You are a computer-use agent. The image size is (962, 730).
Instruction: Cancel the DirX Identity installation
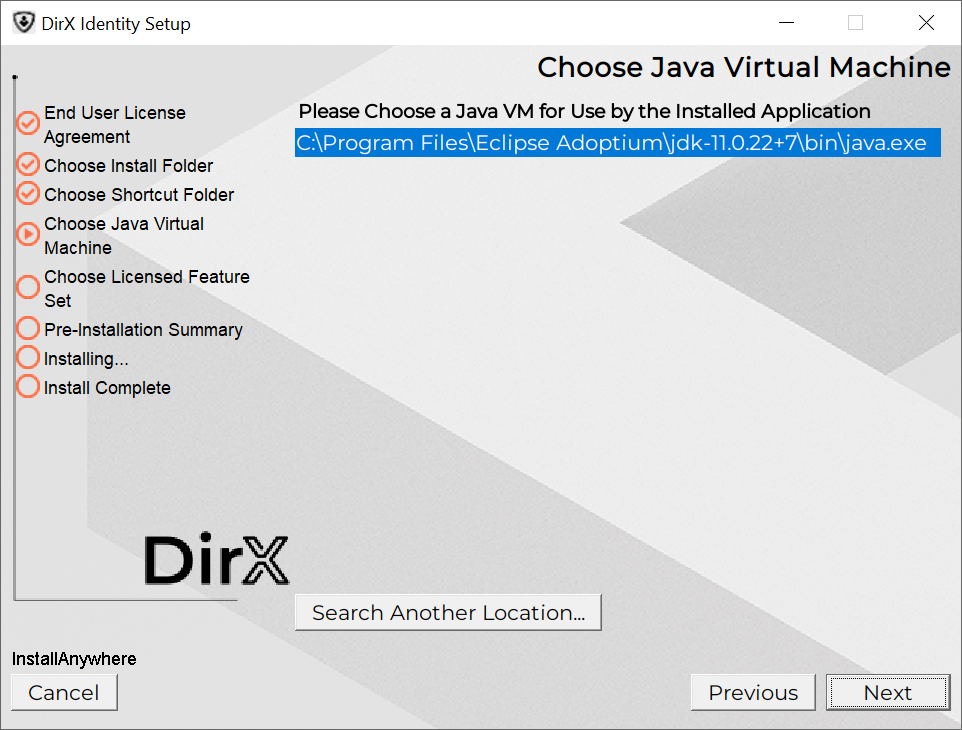[x=64, y=693]
